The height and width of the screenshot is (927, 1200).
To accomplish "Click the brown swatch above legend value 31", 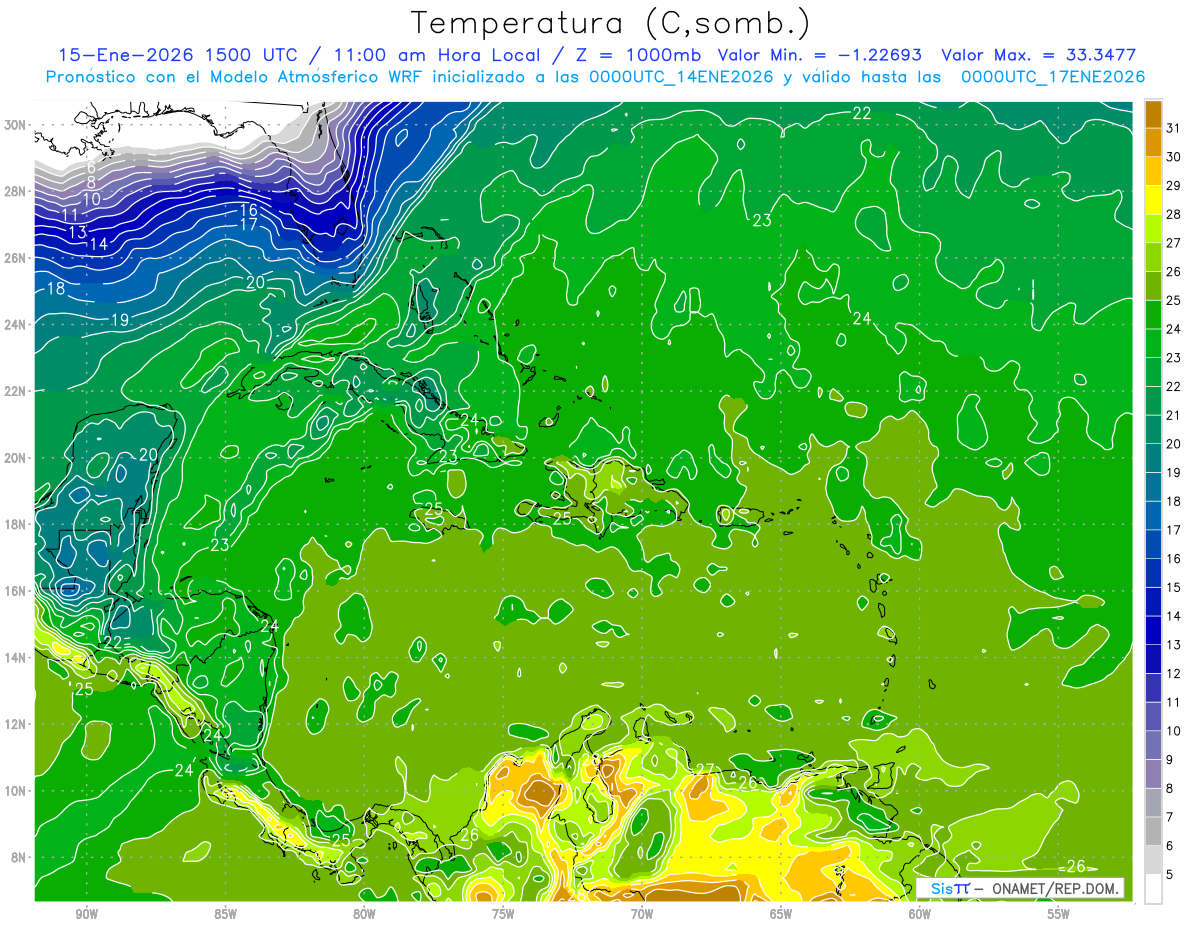I will pos(1153,114).
